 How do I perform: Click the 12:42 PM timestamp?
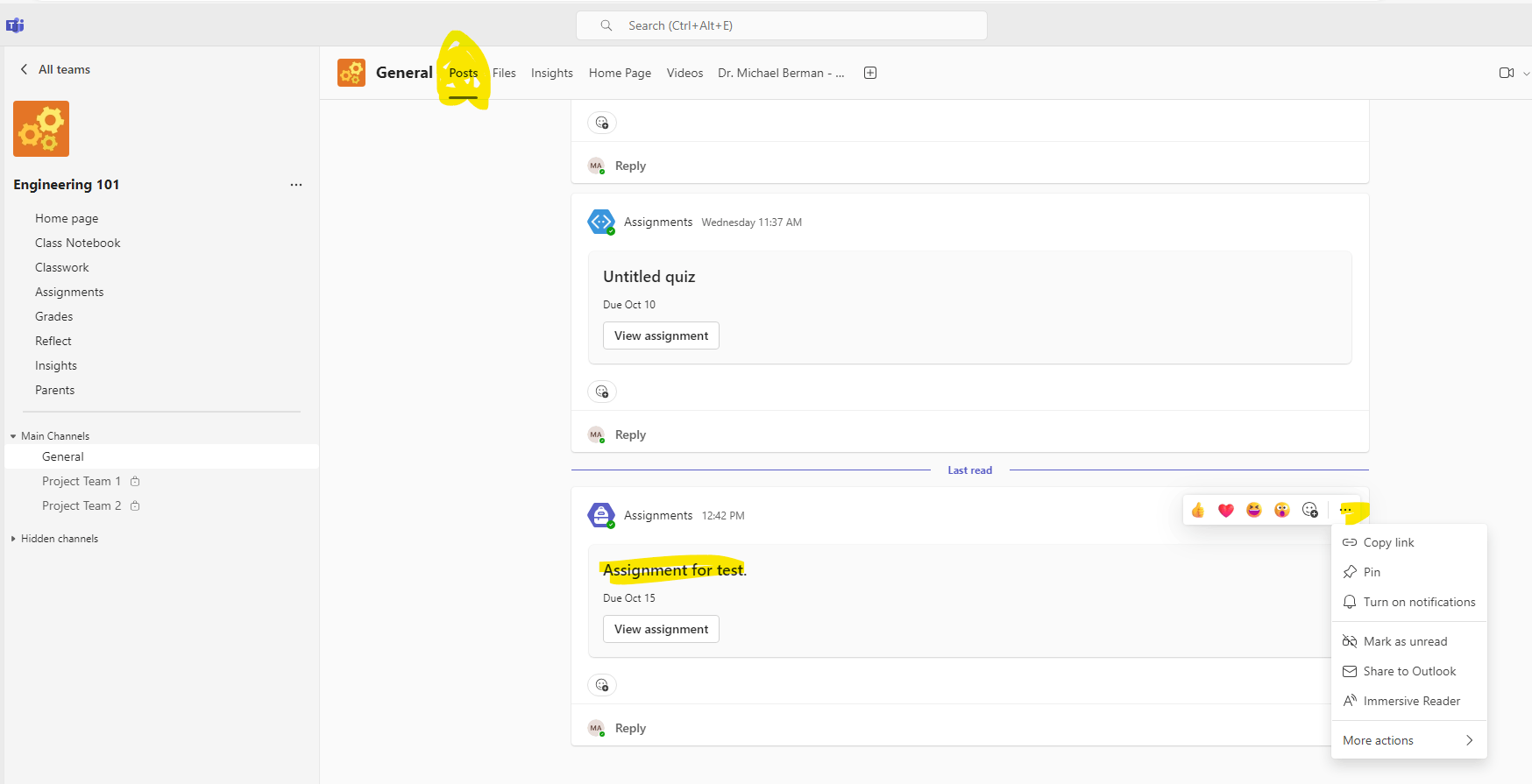723,516
